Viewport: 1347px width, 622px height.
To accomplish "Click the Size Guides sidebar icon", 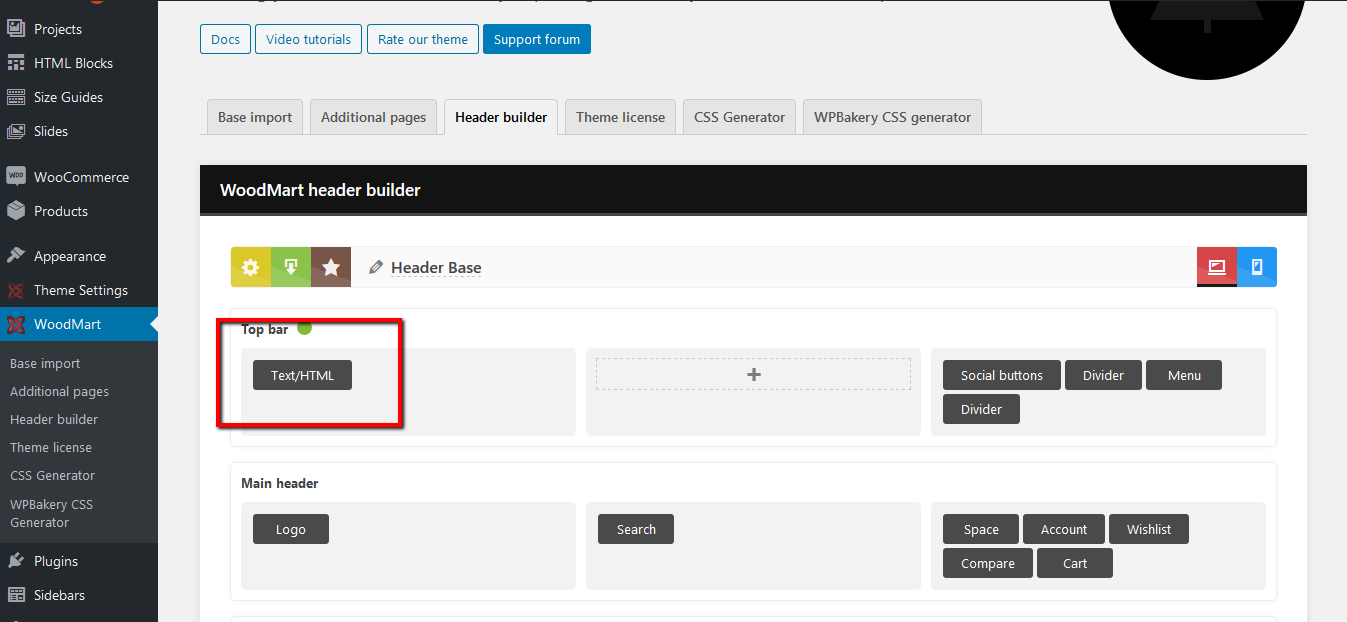I will (x=16, y=97).
